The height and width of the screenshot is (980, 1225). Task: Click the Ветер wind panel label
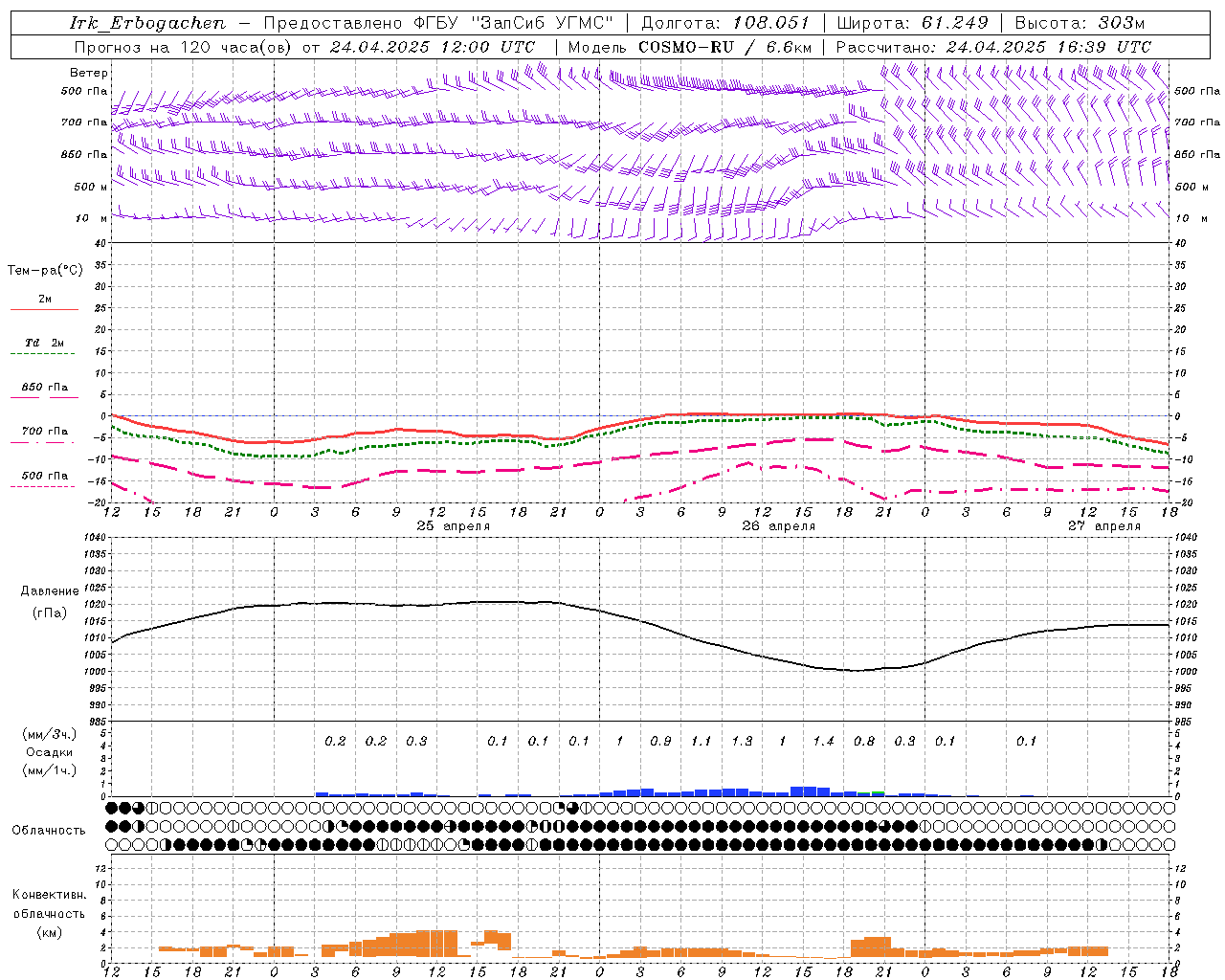(x=89, y=73)
